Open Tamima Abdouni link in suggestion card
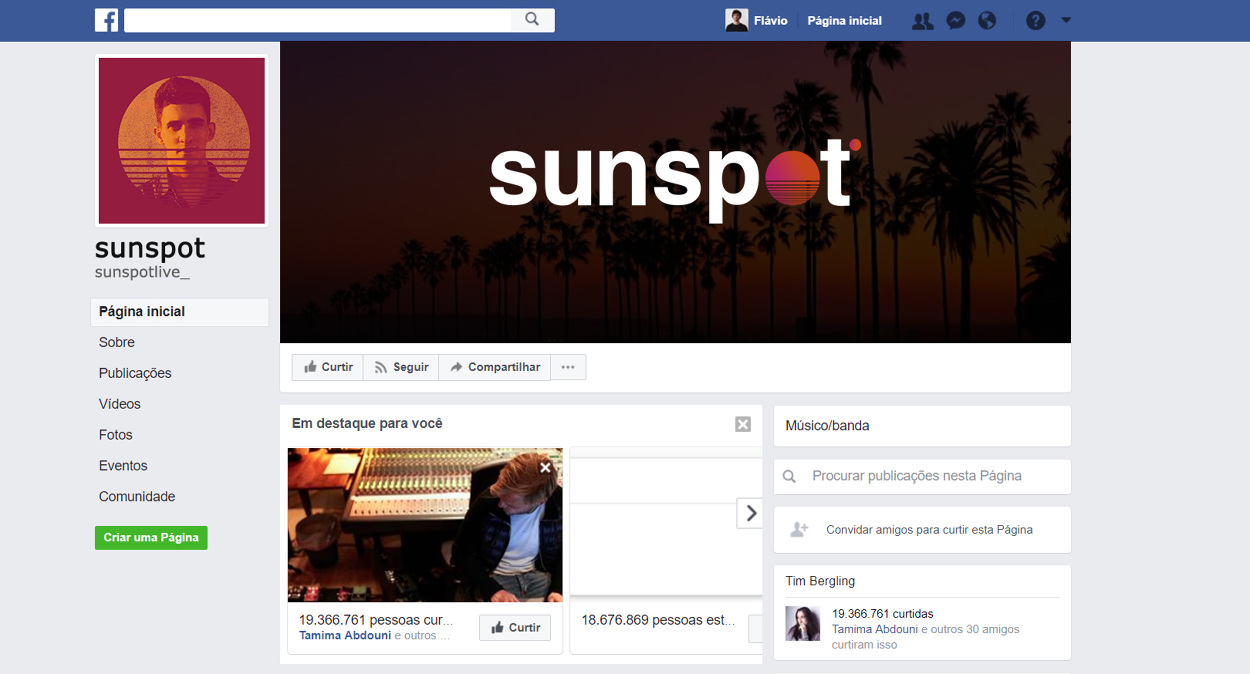Screen dimensions: 1250x674 [345, 636]
